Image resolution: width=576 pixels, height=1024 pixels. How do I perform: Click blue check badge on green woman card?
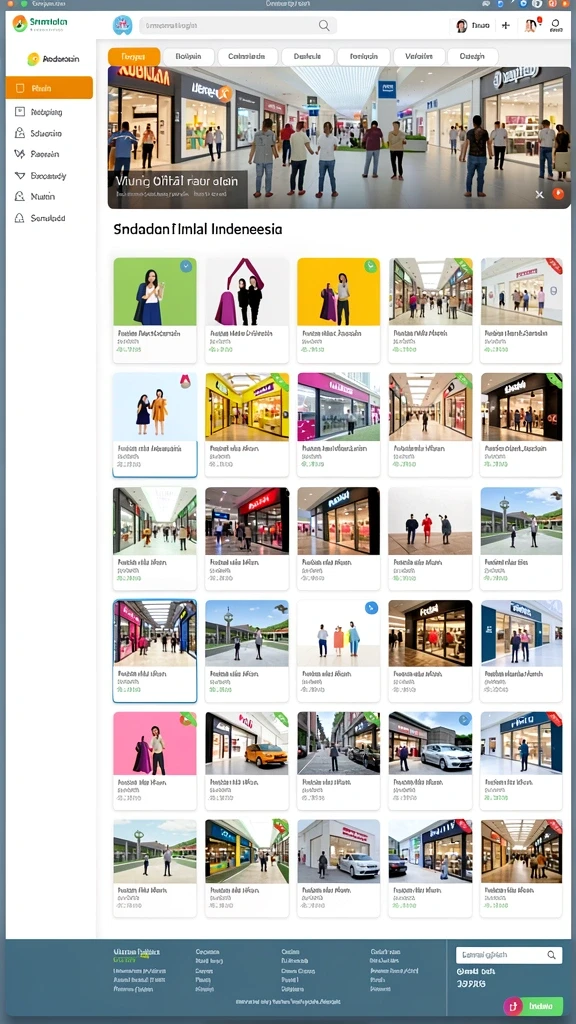coord(186,266)
